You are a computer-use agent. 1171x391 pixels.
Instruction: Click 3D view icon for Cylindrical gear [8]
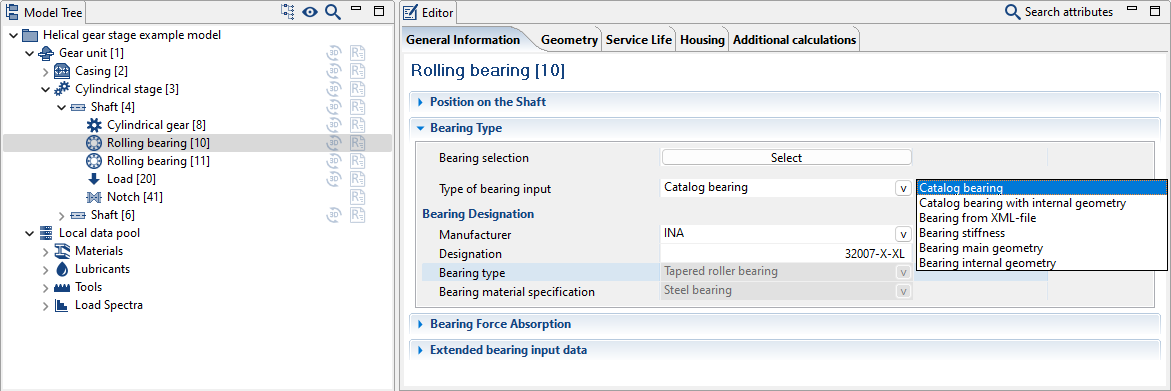334,125
